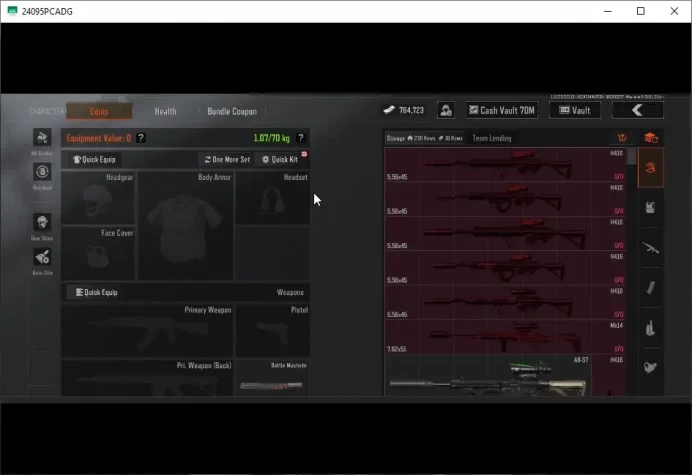This screenshot has width=692, height=475.
Task: Open the Gear Skins sidebar icon
Action: [42, 222]
